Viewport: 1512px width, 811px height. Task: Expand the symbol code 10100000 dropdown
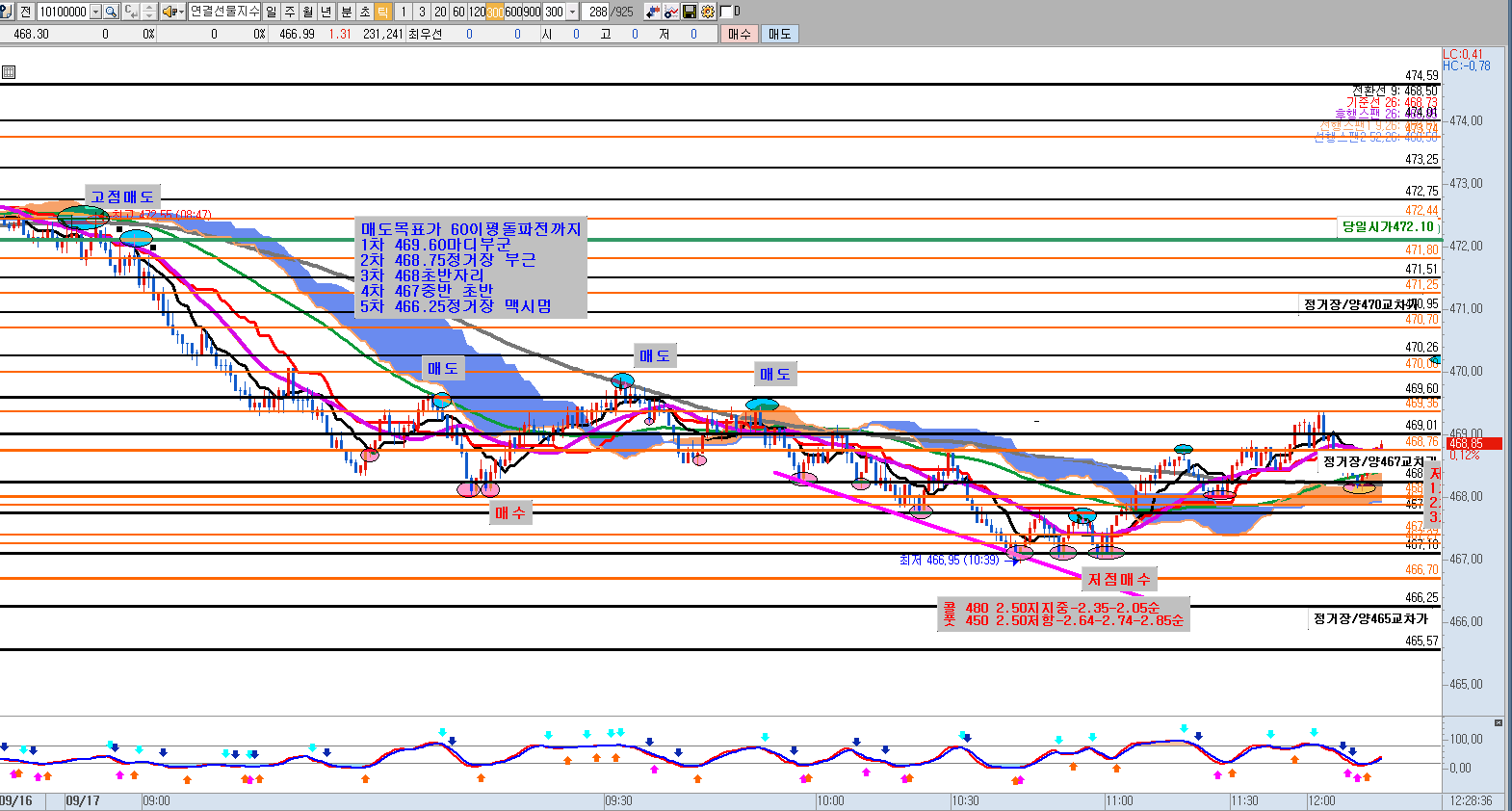click(x=95, y=12)
